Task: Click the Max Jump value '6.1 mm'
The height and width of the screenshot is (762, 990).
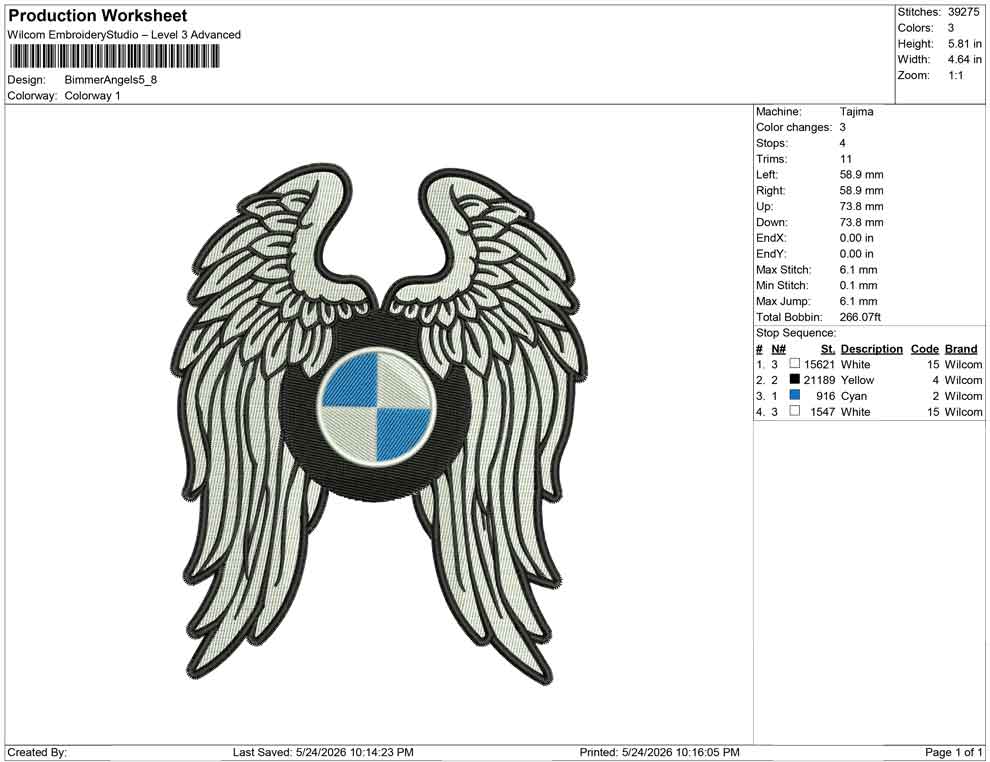Action: [x=859, y=301]
